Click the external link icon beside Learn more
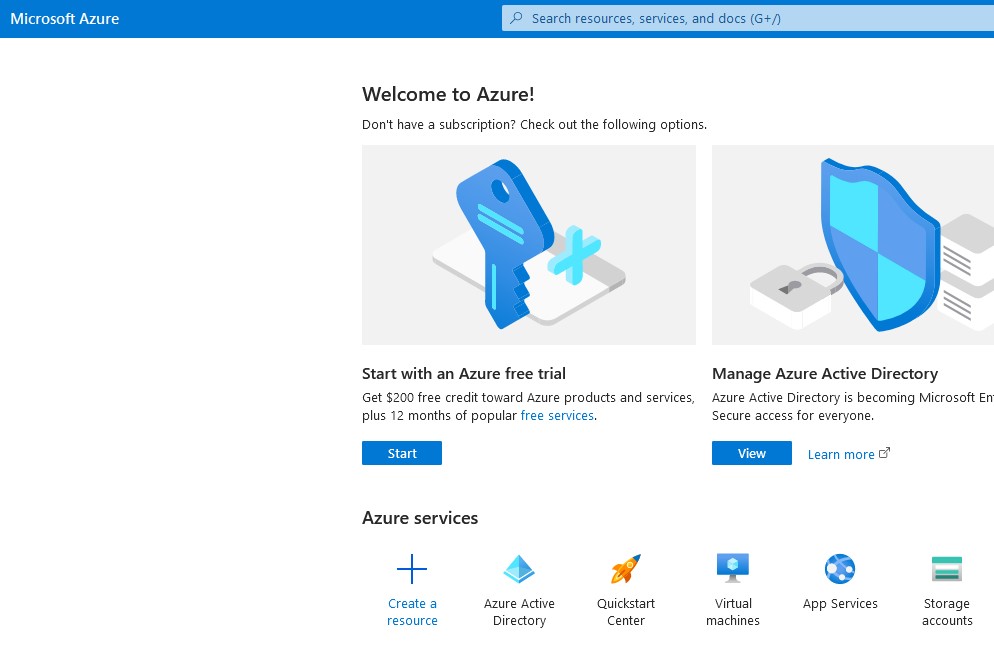The width and height of the screenshot is (994, 659). coord(884,453)
